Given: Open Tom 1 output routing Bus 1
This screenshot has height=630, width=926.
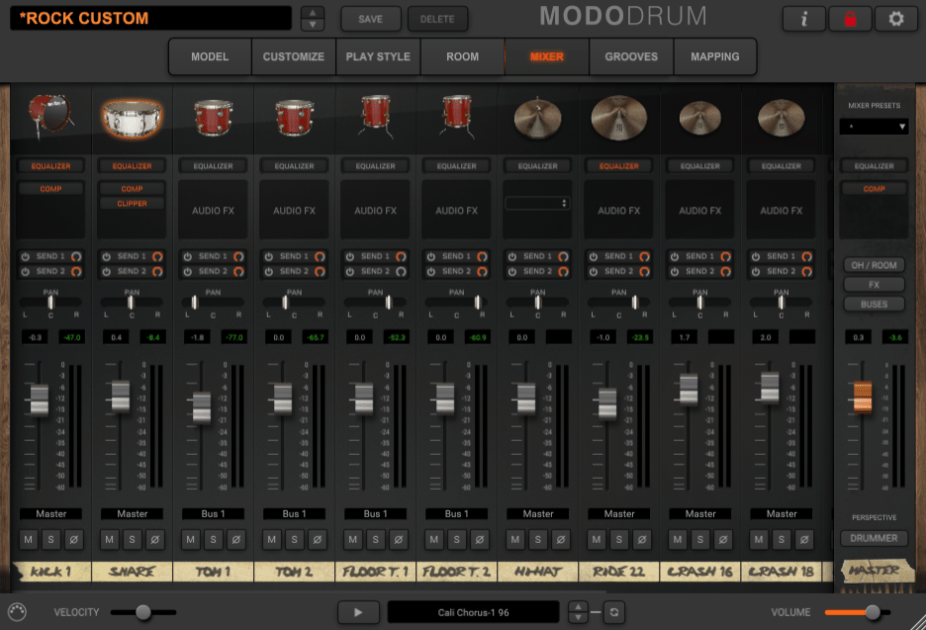Looking at the screenshot, I should coord(213,514).
